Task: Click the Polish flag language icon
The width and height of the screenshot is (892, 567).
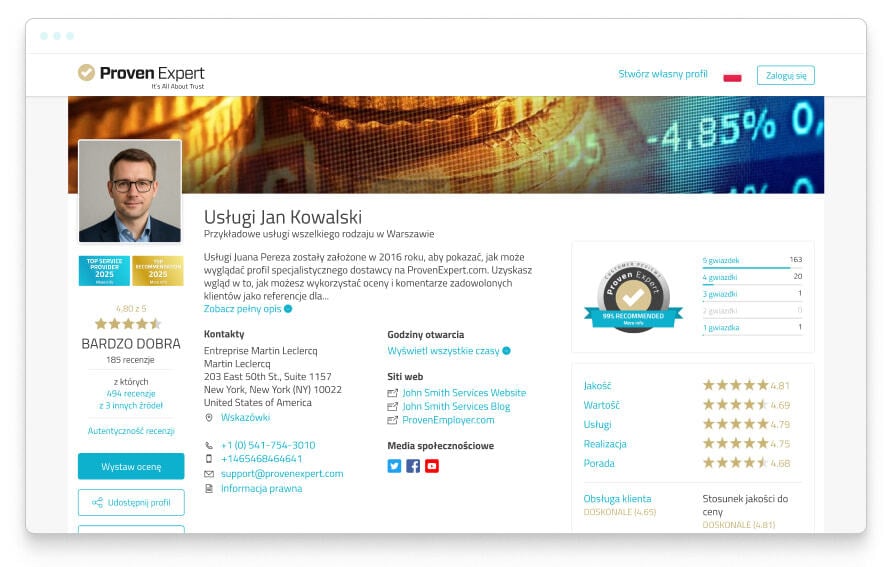Action: coord(732,76)
